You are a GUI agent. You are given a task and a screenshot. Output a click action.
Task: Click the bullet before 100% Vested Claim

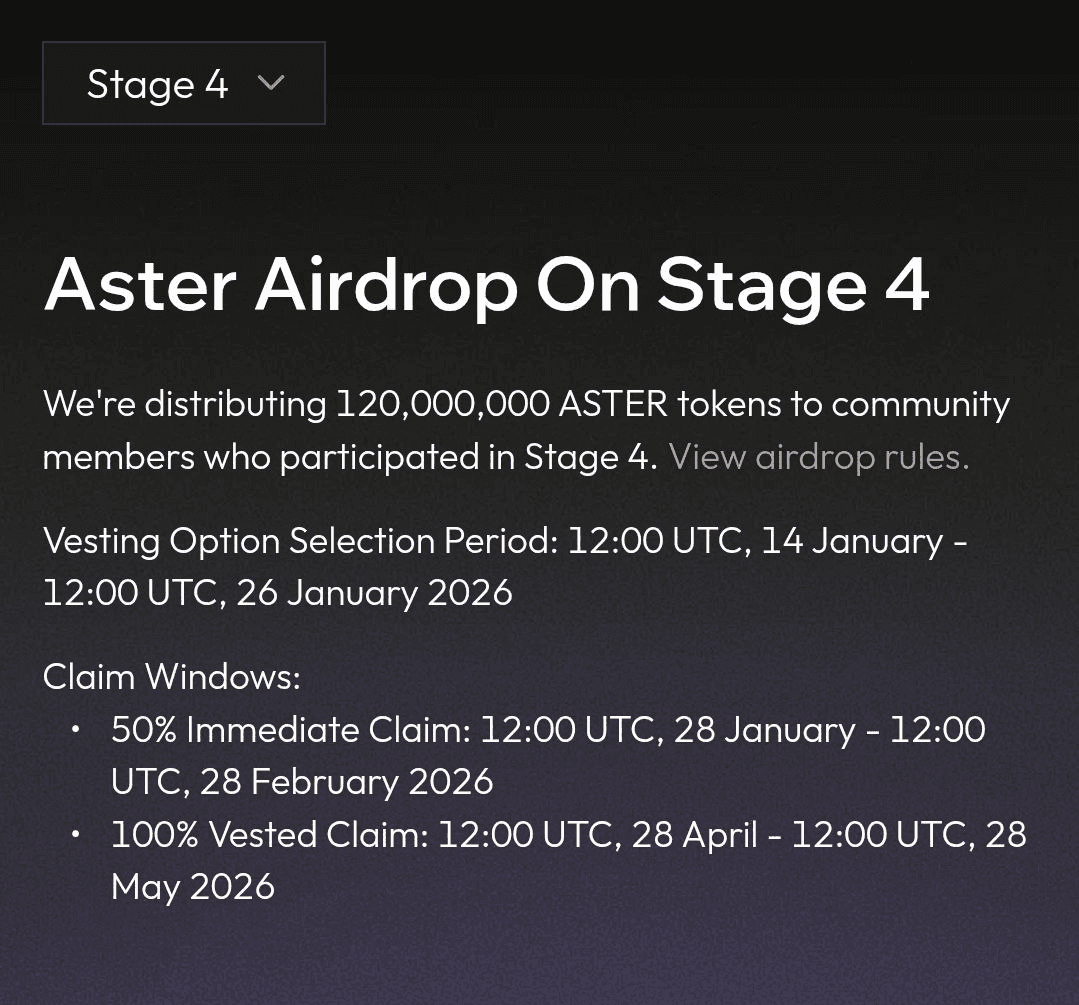click(x=76, y=835)
